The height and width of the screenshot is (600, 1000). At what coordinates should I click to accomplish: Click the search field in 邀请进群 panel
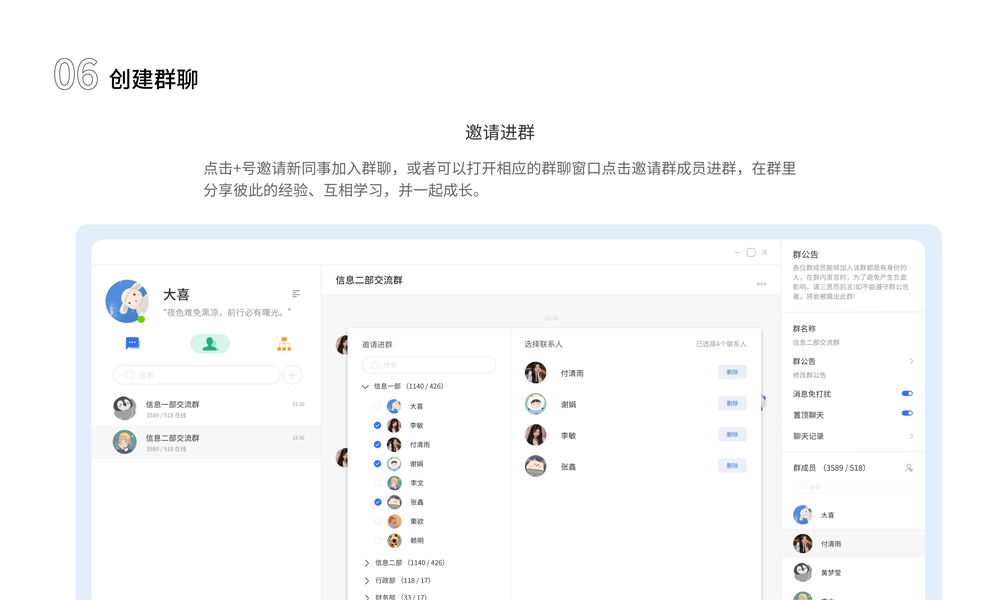pyautogui.click(x=429, y=365)
